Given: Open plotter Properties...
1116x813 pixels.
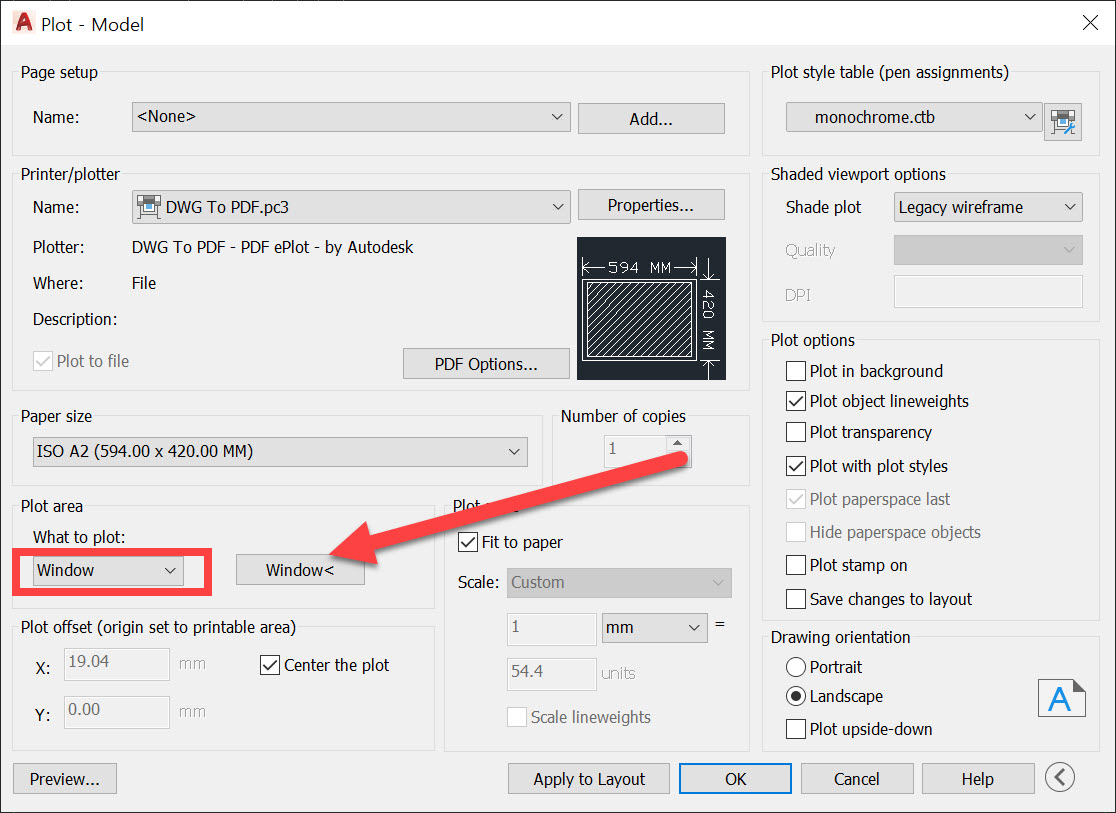Looking at the screenshot, I should click(651, 205).
